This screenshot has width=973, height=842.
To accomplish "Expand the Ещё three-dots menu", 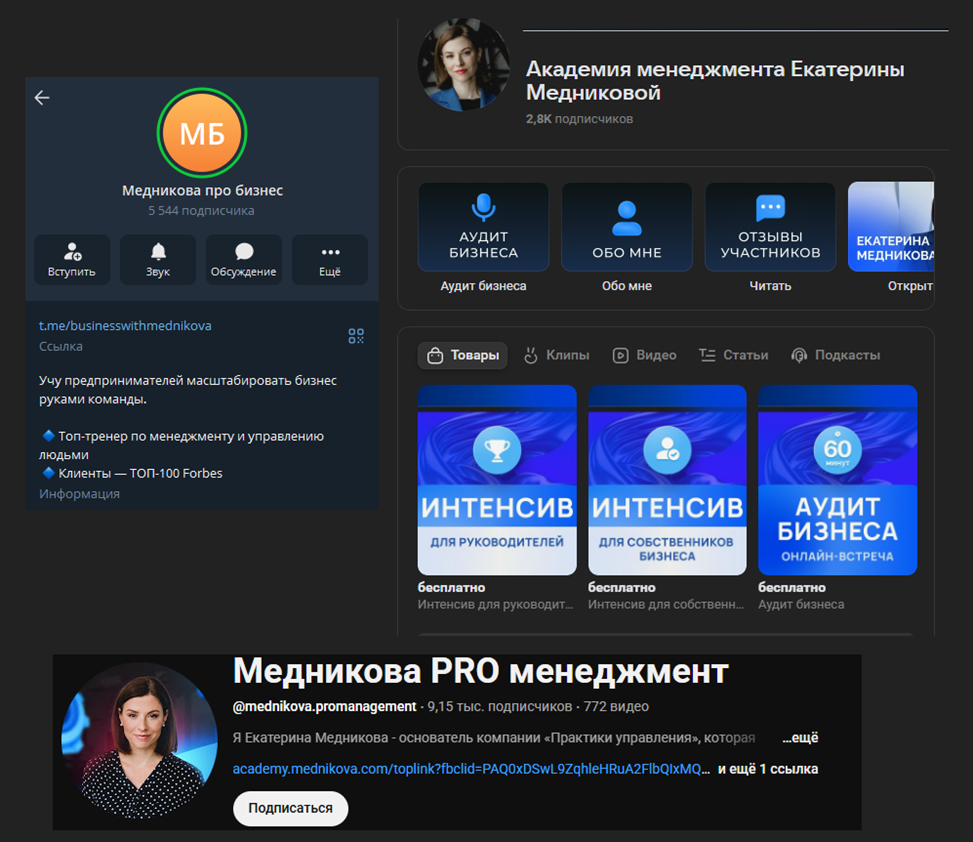I will tap(330, 259).
